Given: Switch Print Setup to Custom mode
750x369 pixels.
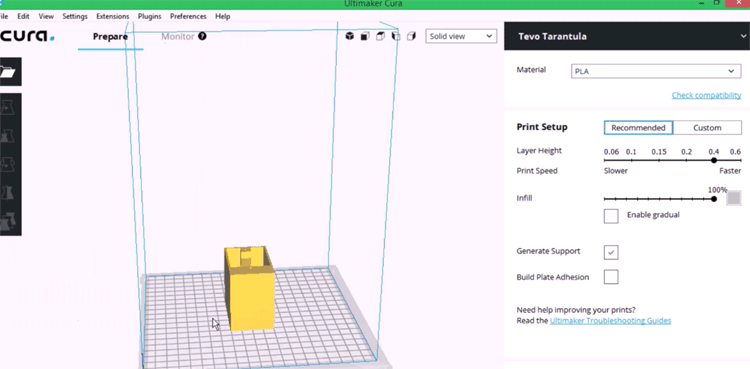Looking at the screenshot, I should 707,128.
